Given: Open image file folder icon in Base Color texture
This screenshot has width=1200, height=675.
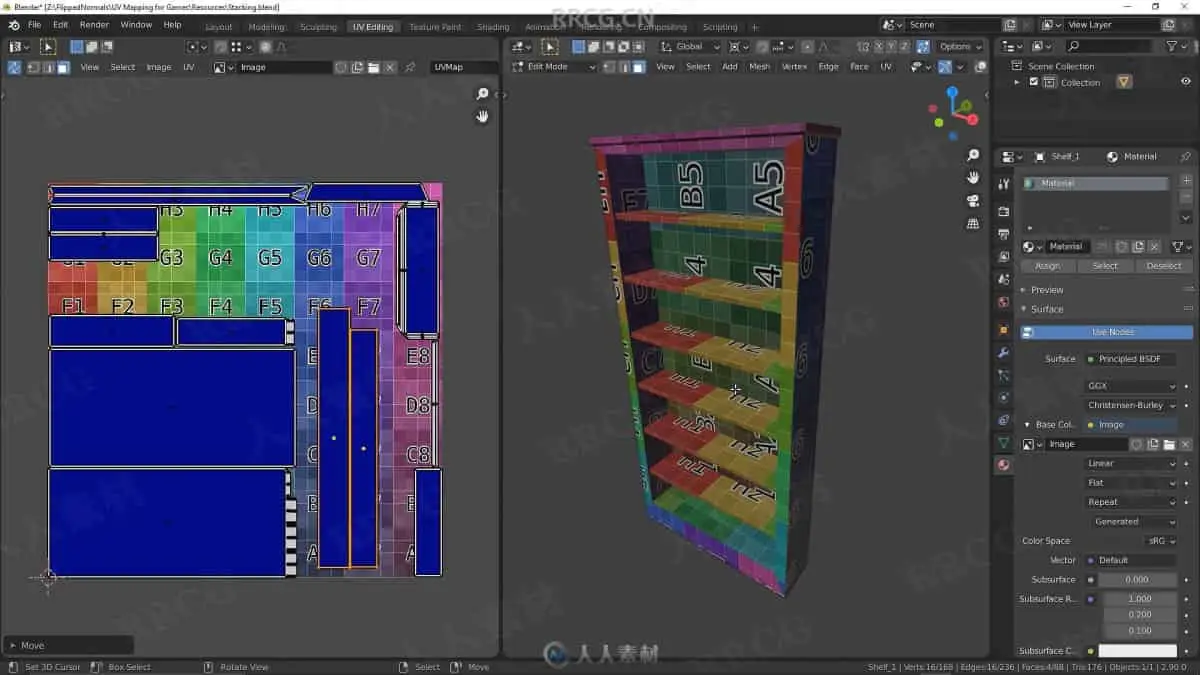Looking at the screenshot, I should [x=1168, y=444].
